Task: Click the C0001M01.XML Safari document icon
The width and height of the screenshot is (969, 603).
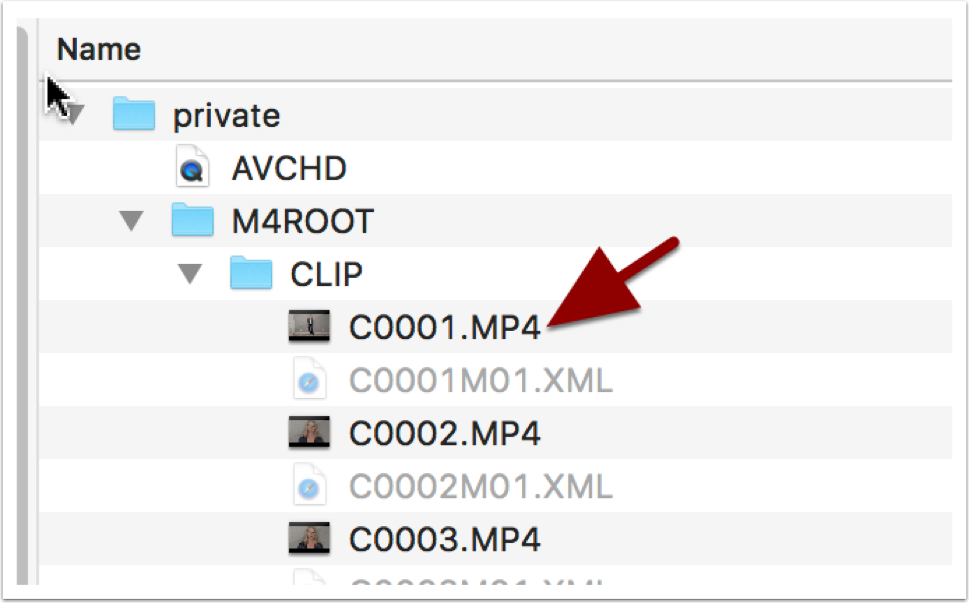Action: pyautogui.click(x=310, y=379)
